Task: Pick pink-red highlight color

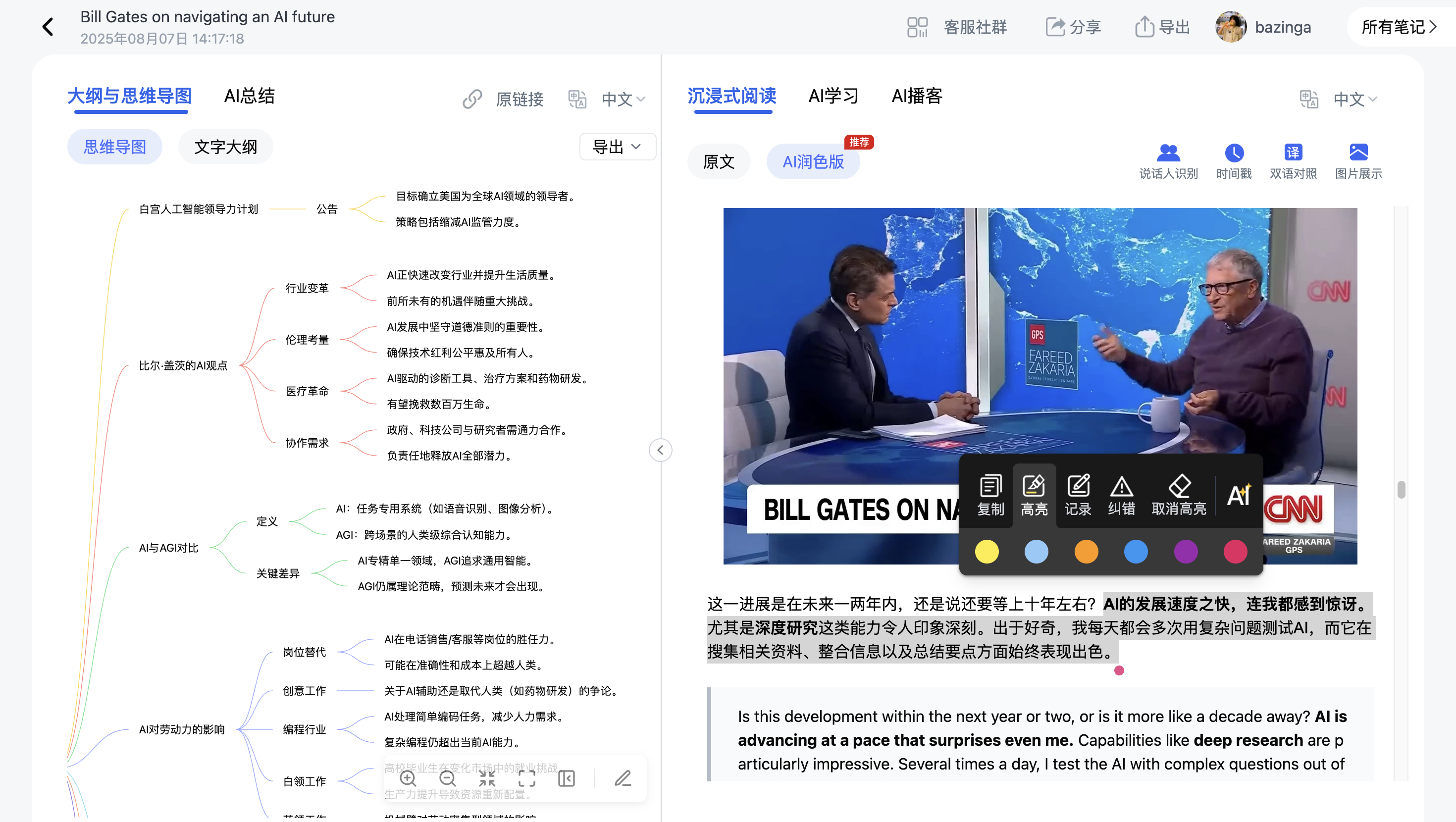Action: (1235, 552)
